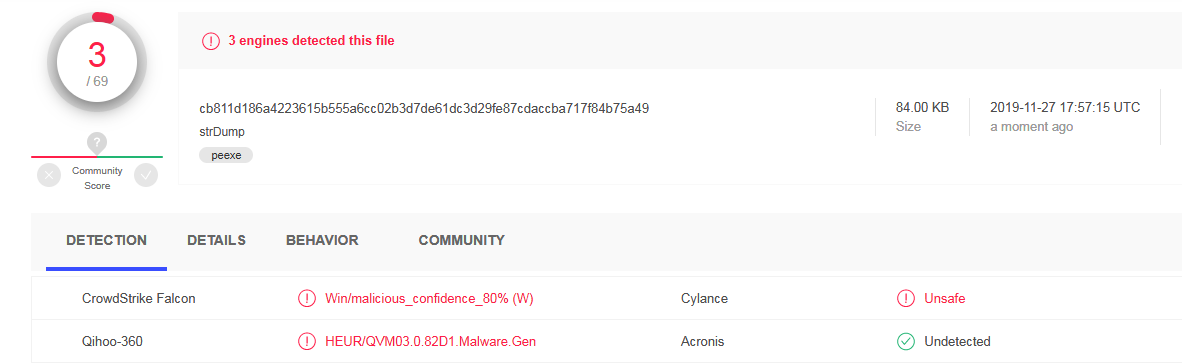Switch to the BEHAVIOR tab
Screen dimensions: 1182x363
pos(322,241)
